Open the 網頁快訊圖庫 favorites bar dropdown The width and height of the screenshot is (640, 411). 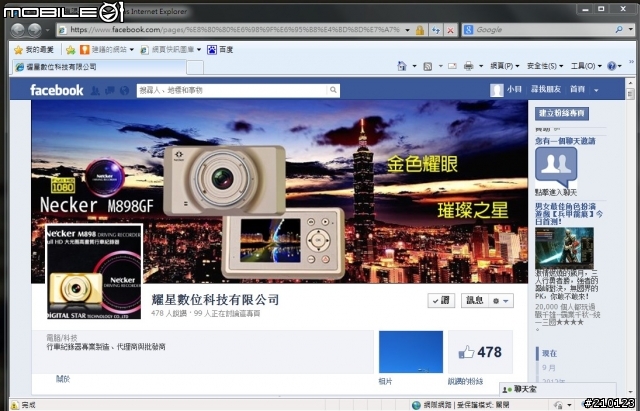pyautogui.click(x=171, y=50)
